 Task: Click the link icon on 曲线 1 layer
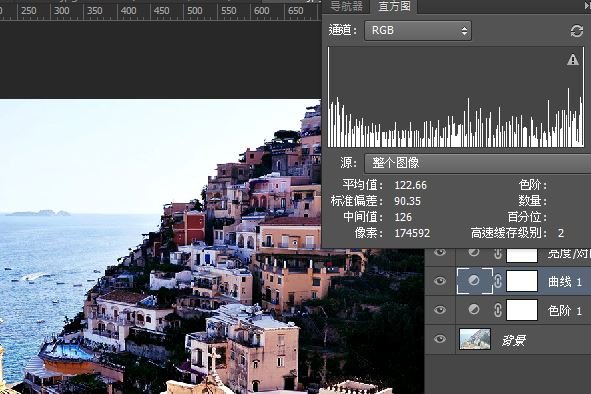tap(498, 281)
